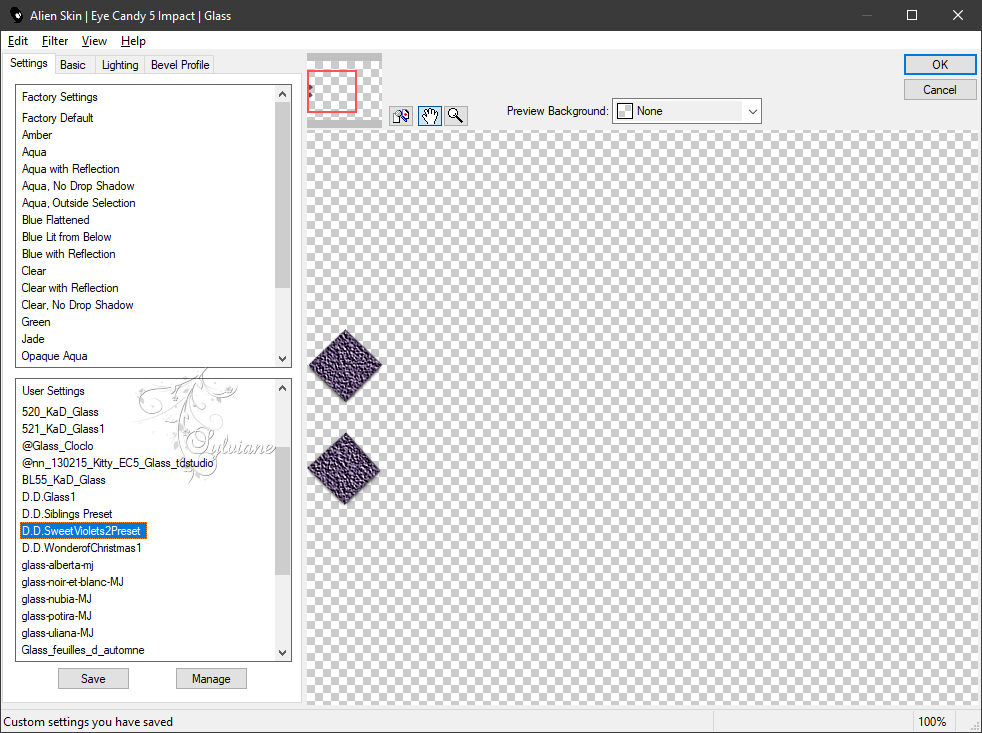Select the Clear preset
Viewport: 982px width, 733px height.
coord(34,271)
